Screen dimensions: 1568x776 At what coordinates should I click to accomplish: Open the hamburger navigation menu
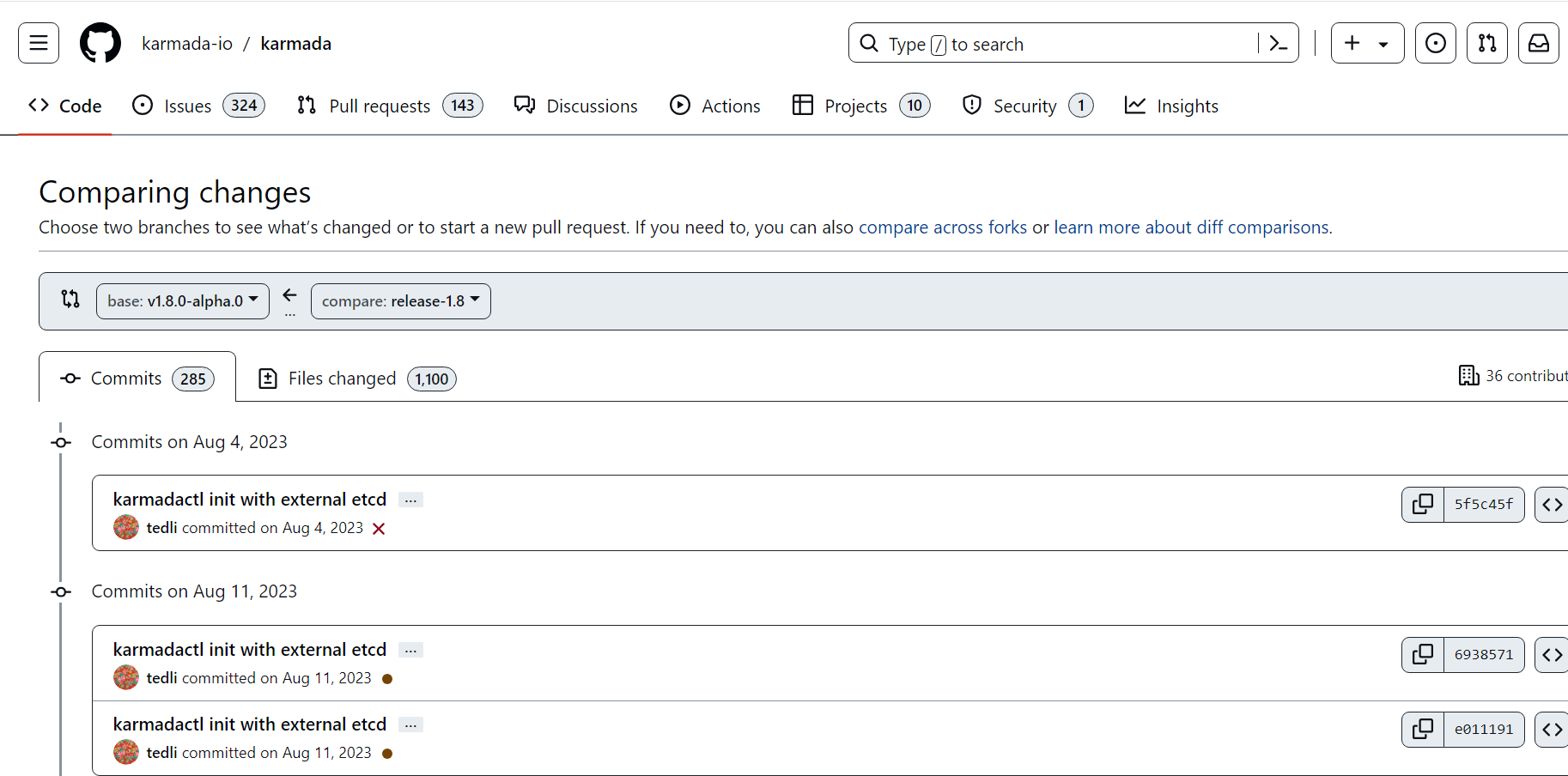click(x=39, y=43)
